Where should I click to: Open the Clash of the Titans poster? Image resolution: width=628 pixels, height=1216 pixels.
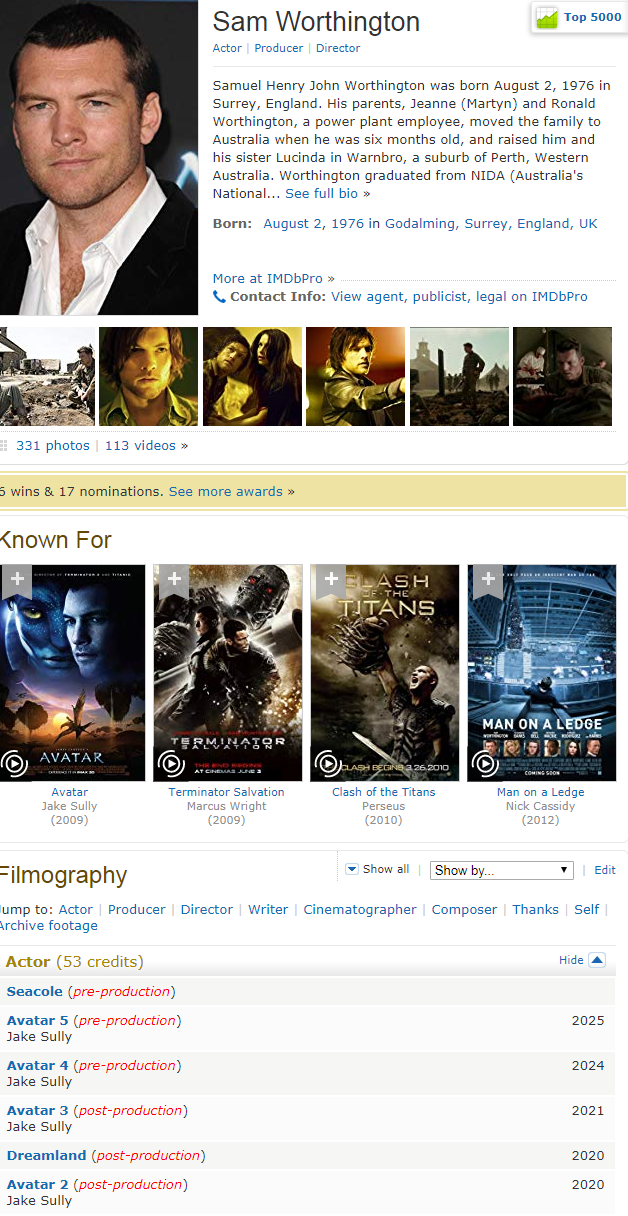pos(385,673)
